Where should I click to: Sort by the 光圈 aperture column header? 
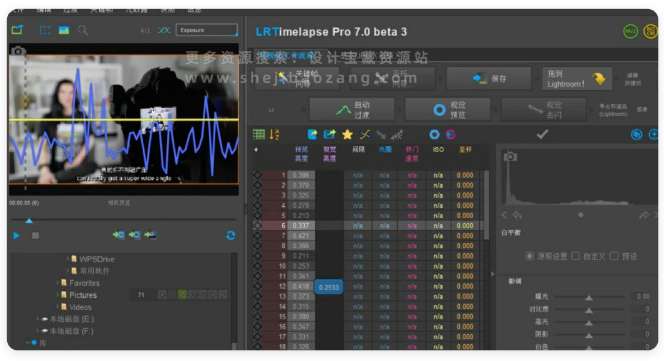385,150
